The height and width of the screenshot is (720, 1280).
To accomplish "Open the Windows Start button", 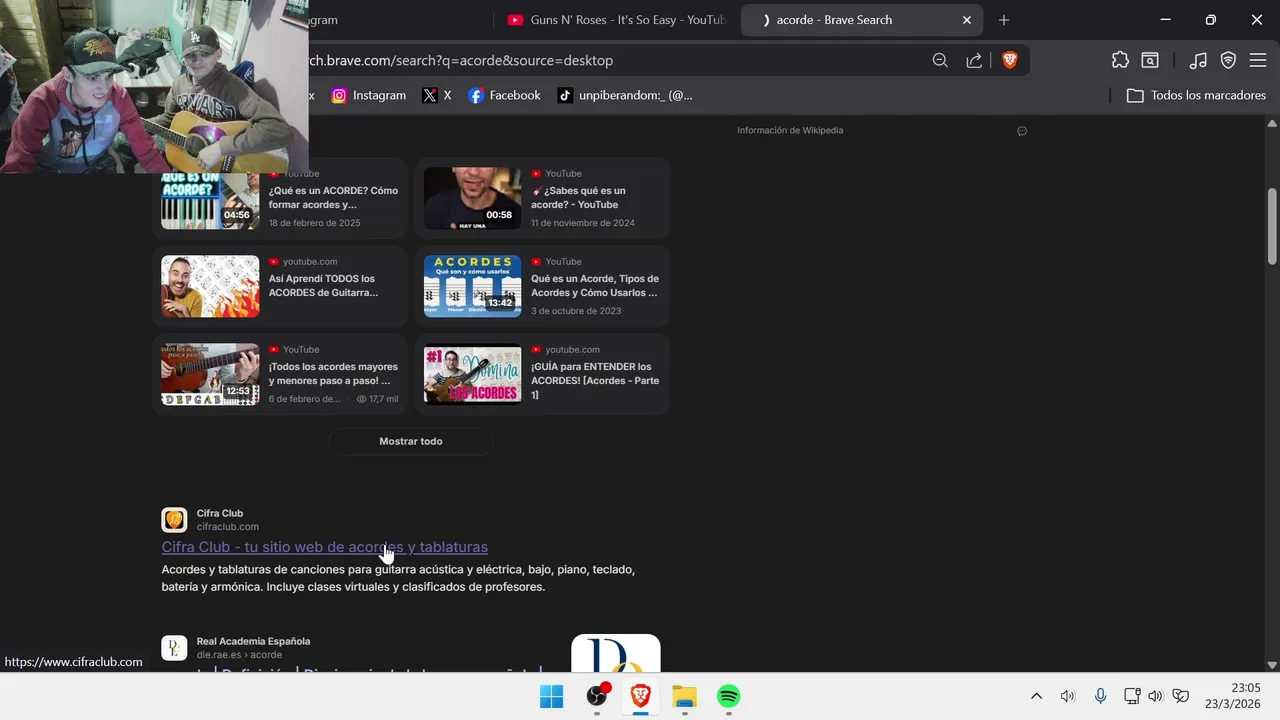I will pyautogui.click(x=551, y=696).
